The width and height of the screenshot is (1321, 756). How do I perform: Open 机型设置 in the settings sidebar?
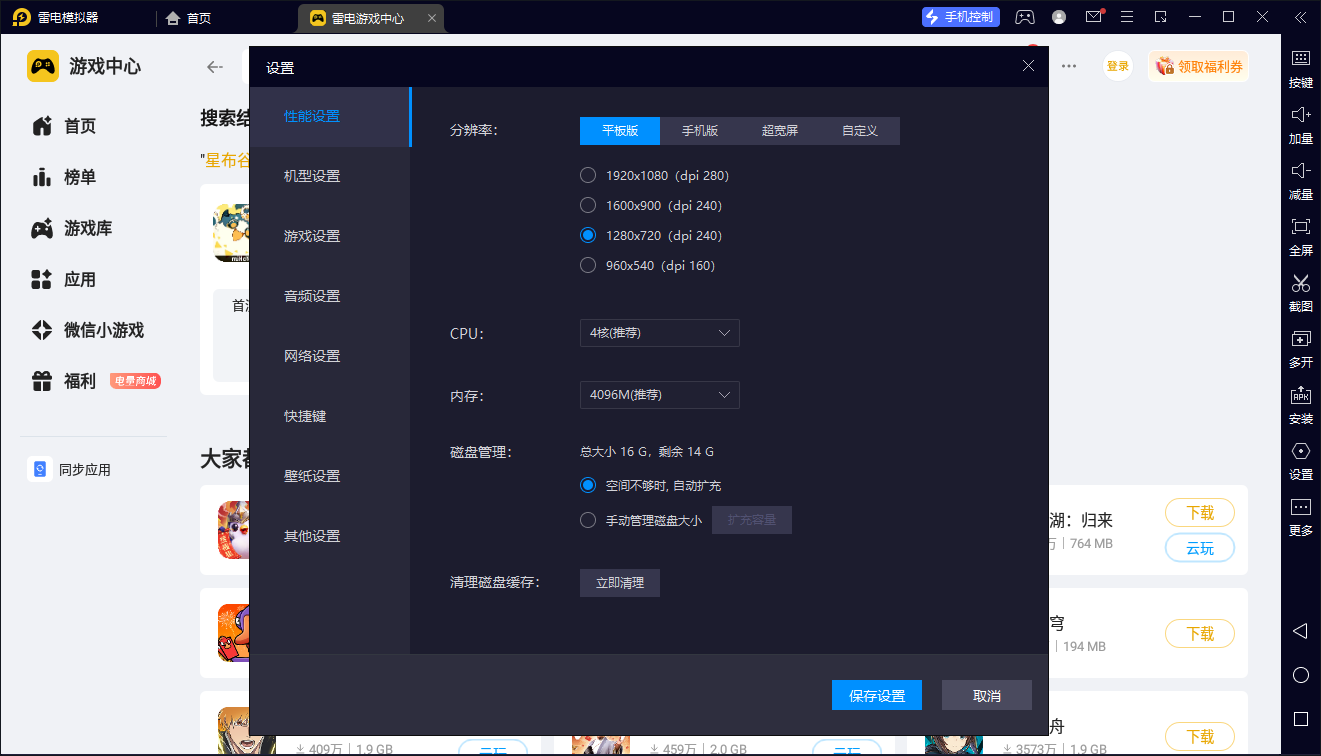click(330, 176)
